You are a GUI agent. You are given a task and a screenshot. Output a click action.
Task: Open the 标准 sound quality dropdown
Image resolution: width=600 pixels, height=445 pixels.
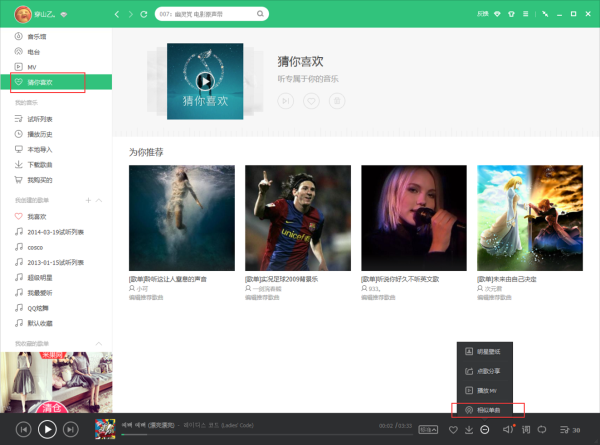click(428, 430)
